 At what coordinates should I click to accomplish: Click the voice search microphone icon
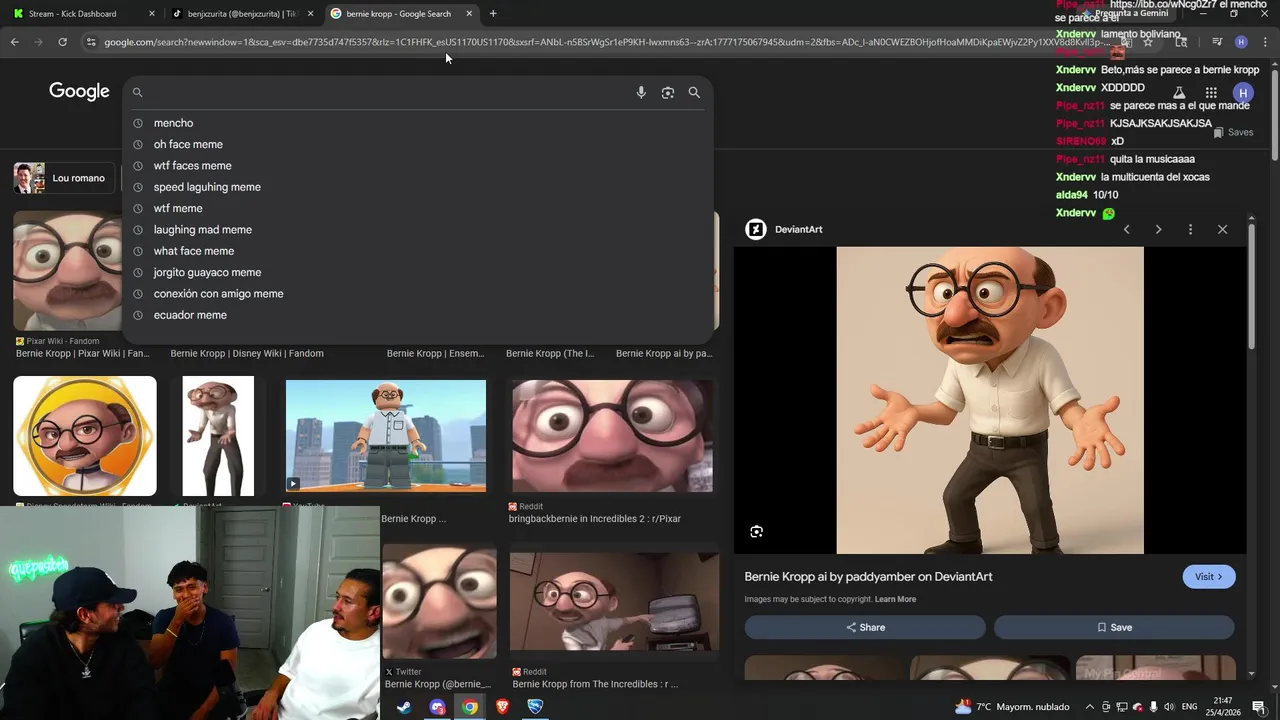[641, 92]
